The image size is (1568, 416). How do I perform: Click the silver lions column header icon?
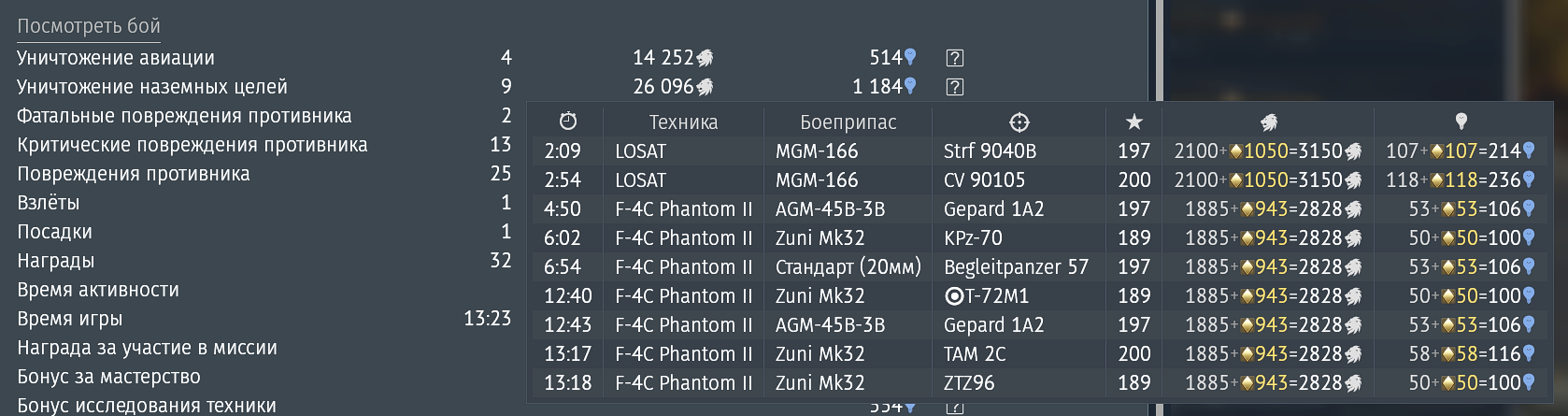tap(1268, 122)
